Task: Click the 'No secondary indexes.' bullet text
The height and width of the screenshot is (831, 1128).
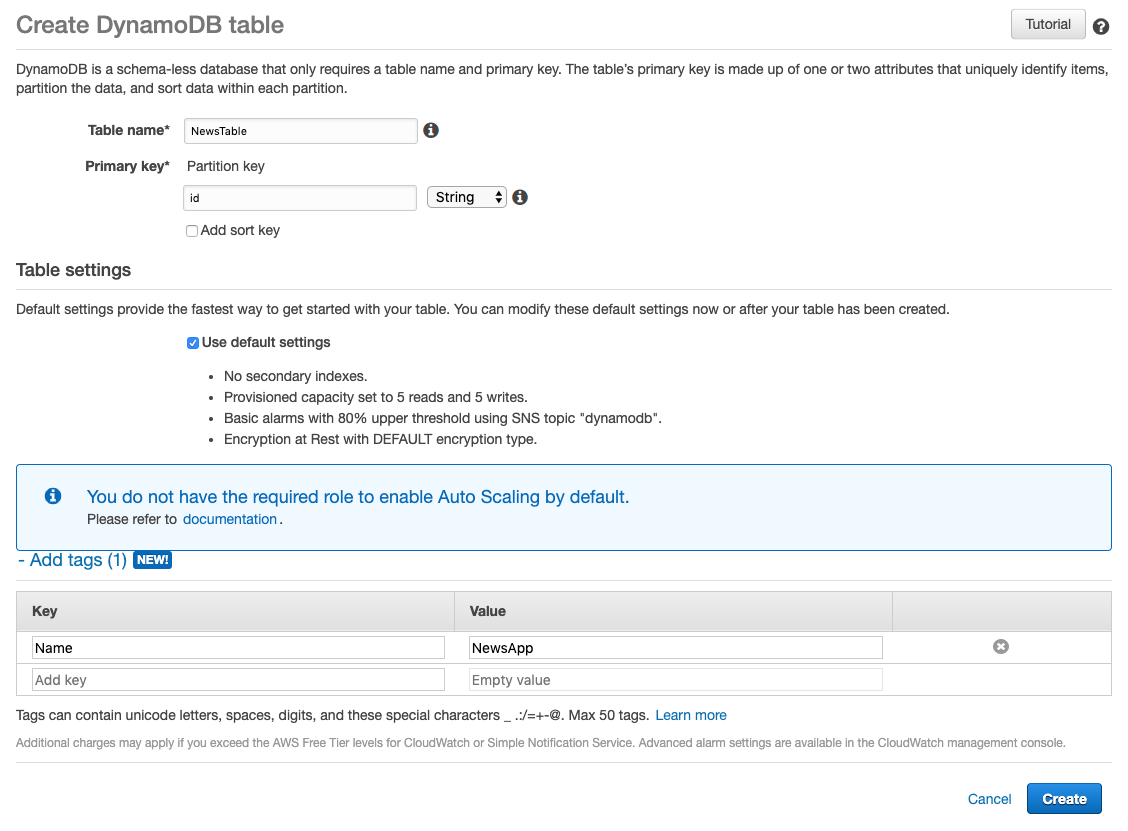Action: click(x=296, y=376)
